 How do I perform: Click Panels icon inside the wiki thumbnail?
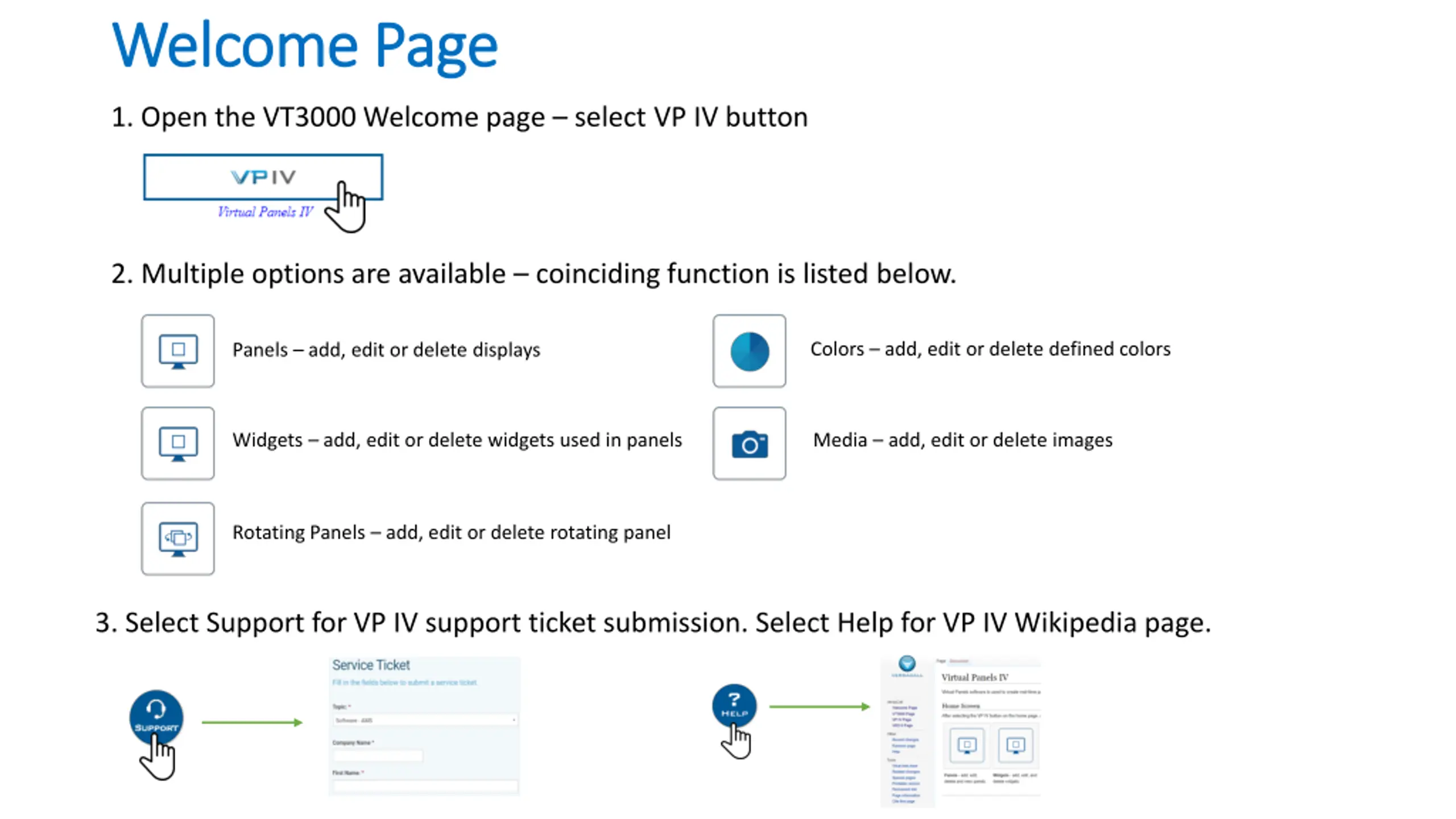[x=966, y=744]
